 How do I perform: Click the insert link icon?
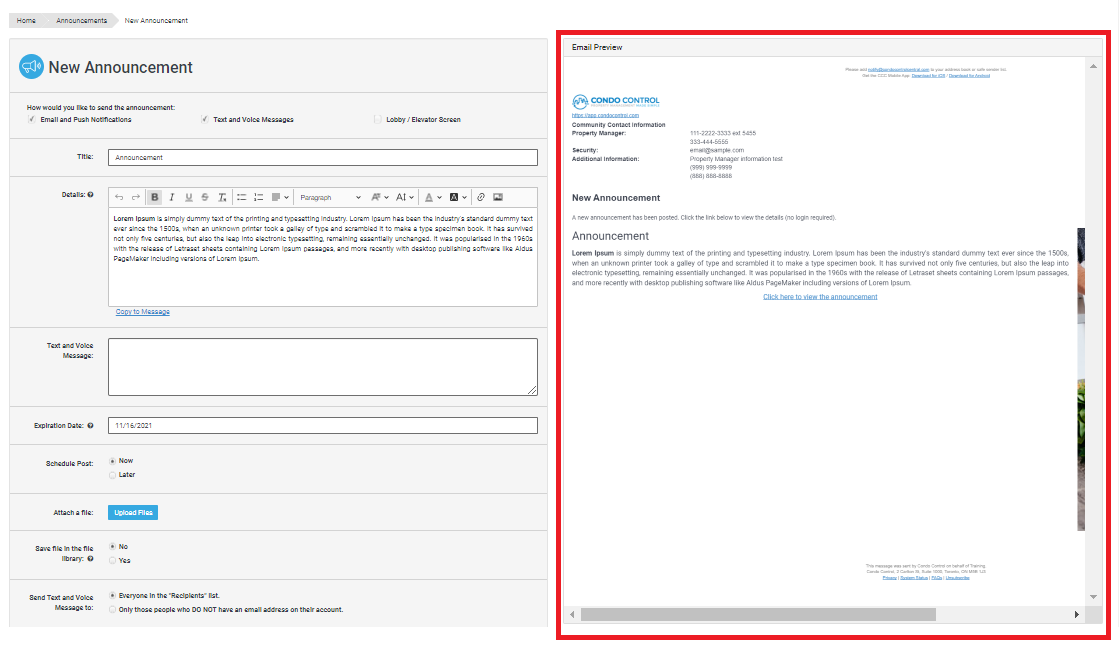point(480,197)
